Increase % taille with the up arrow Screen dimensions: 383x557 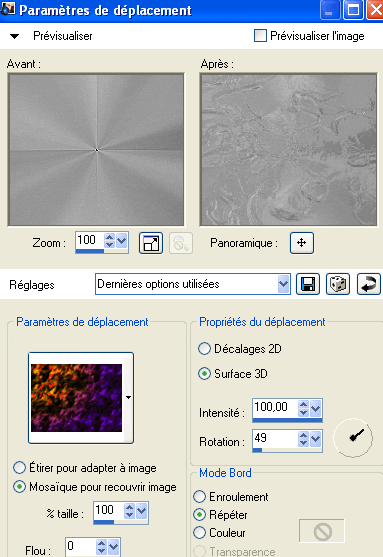[130, 507]
